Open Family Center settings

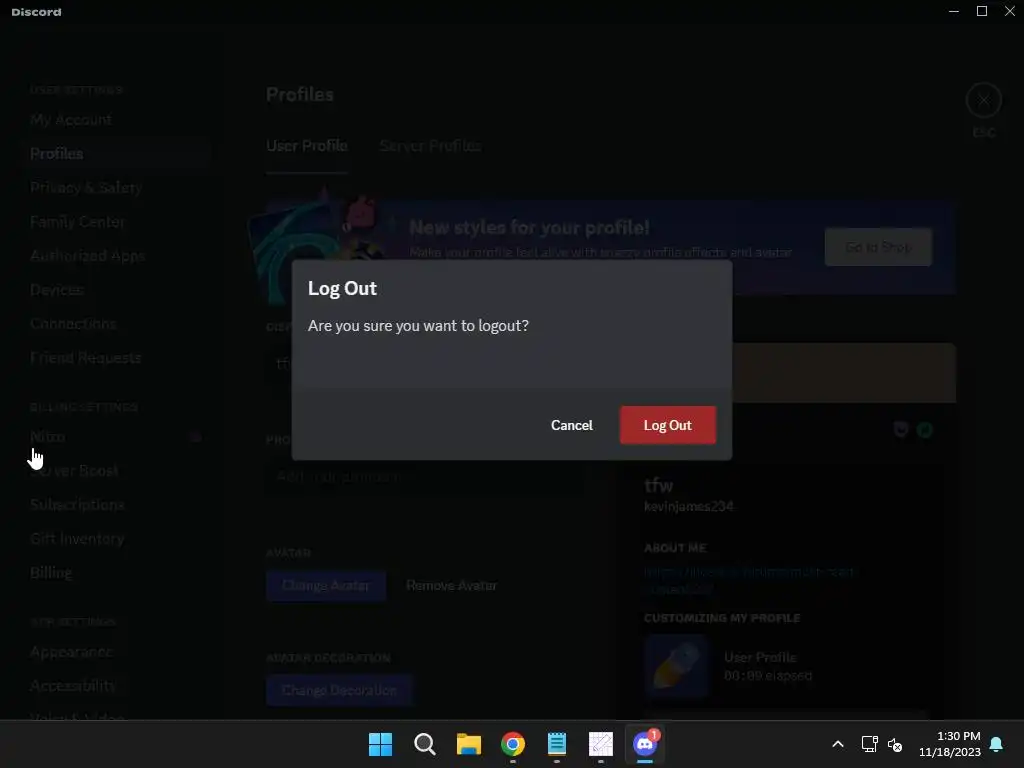[x=77, y=221]
